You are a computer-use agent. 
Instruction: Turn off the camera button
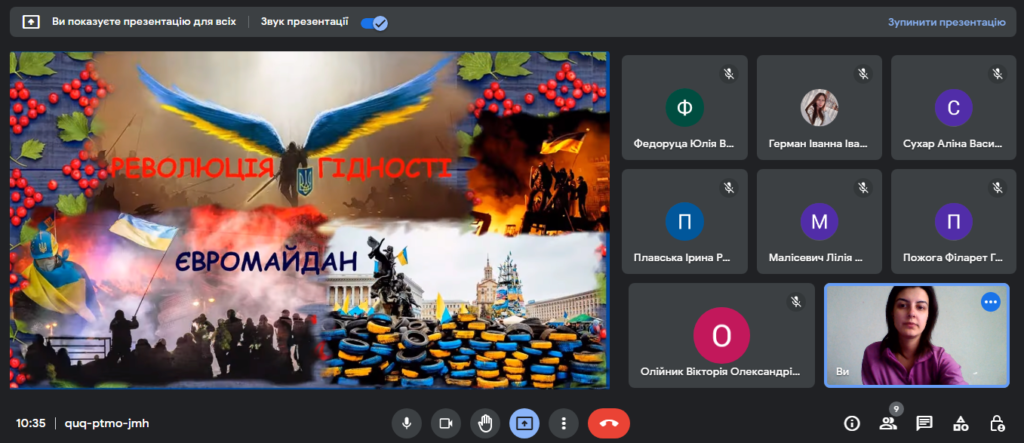446,423
